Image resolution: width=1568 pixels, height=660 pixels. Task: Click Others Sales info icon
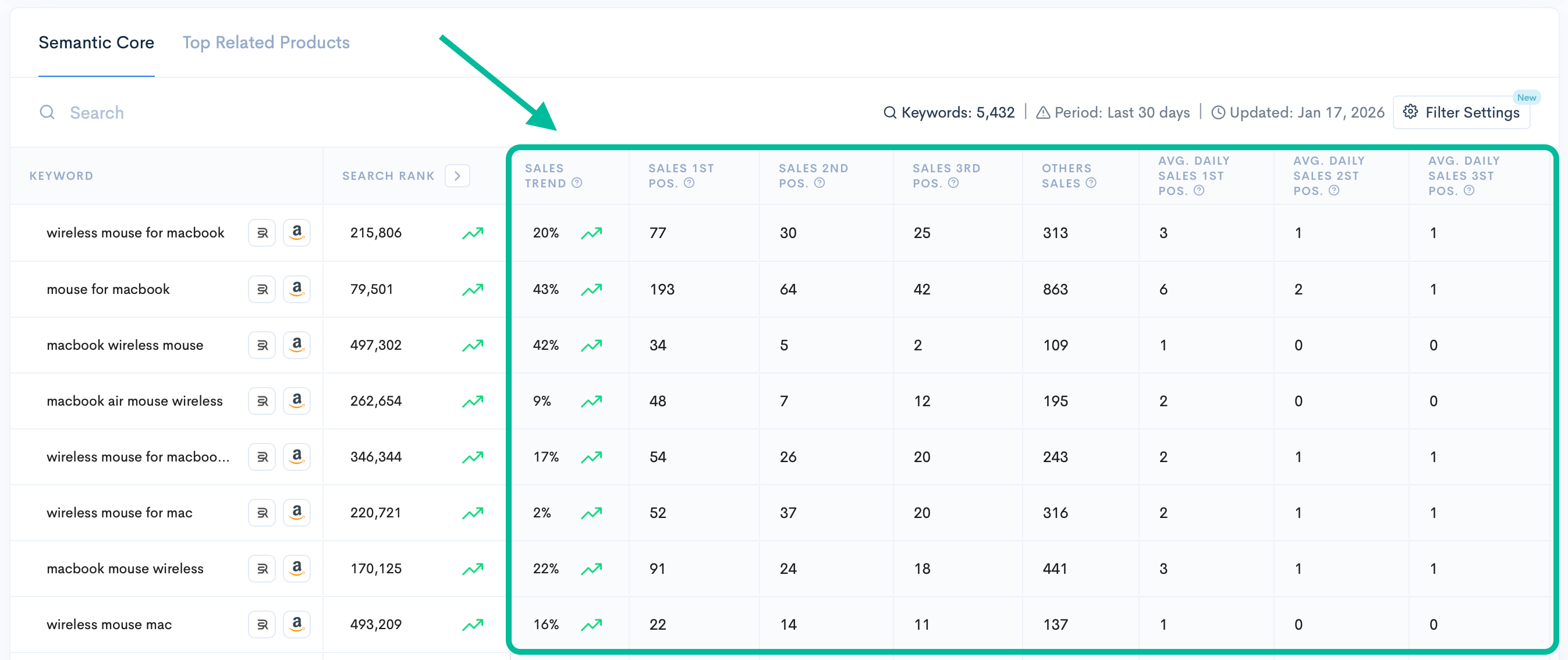click(x=1091, y=183)
